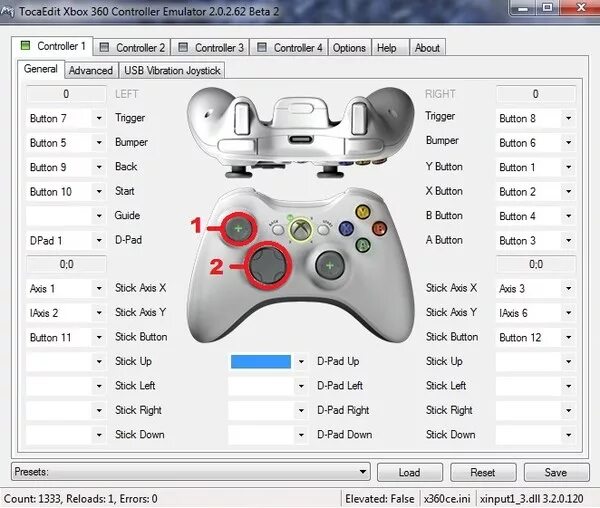Open left Stick Axis Y dropdown showing IAxis 2
This screenshot has width=600, height=508.
pyautogui.click(x=66, y=313)
